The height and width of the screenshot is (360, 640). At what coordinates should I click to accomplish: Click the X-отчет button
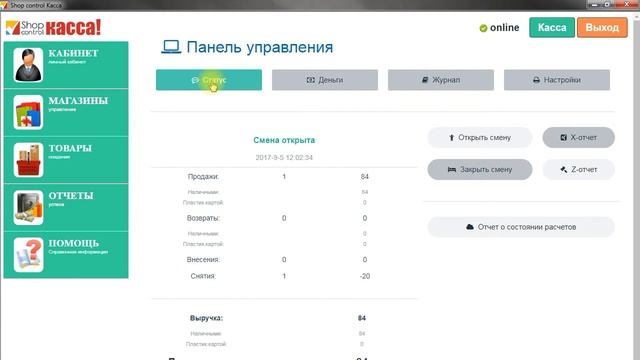click(x=578, y=138)
